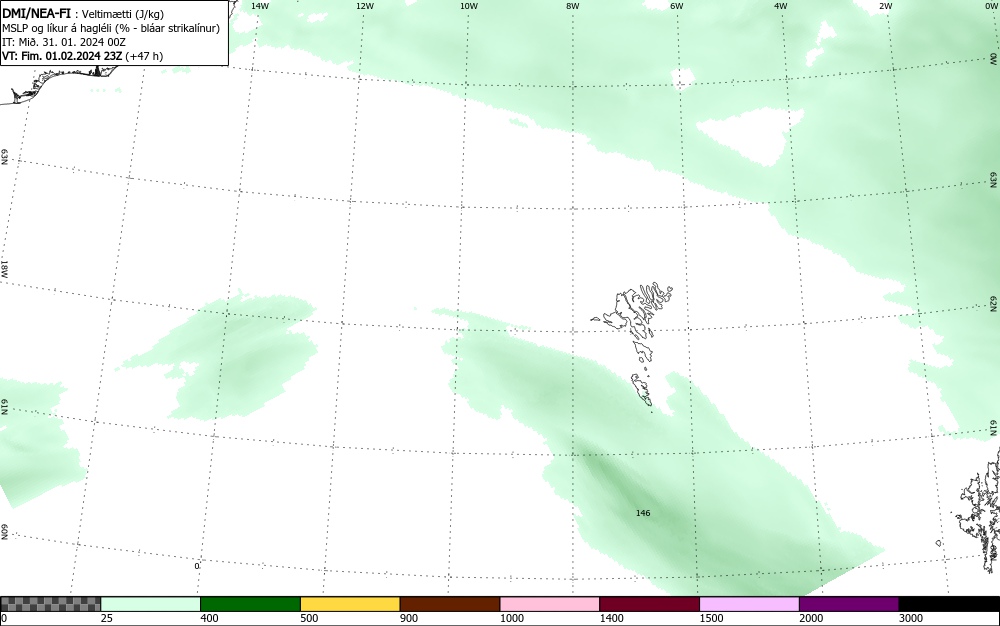This screenshot has height=626, width=1000.
Task: Click the DMI/NEA-FI title text
Action: [36, 13]
